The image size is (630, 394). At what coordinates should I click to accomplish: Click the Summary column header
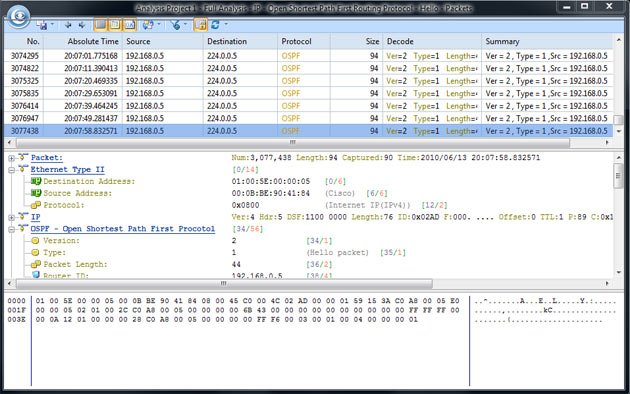(x=547, y=41)
